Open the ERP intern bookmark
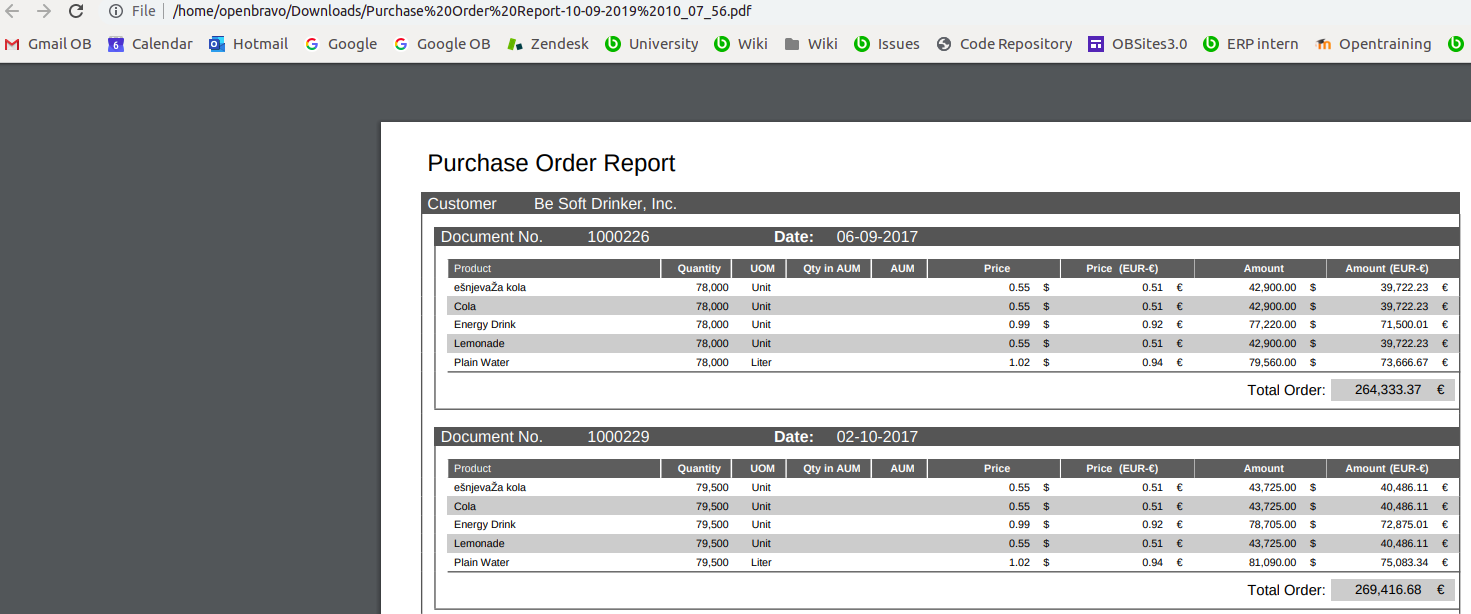Screen dimensions: 1471x614 click(1251, 44)
